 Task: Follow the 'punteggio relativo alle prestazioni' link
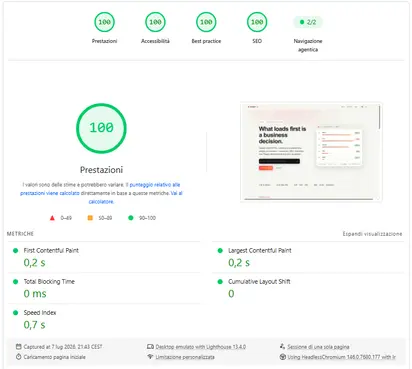coord(100,189)
